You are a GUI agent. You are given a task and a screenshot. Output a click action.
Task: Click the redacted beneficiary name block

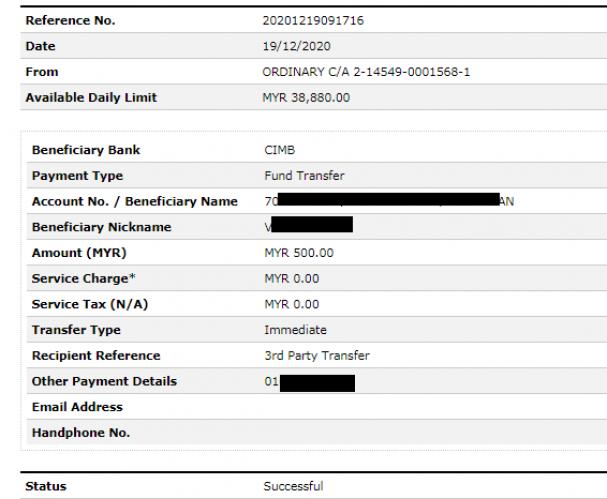click(x=388, y=199)
